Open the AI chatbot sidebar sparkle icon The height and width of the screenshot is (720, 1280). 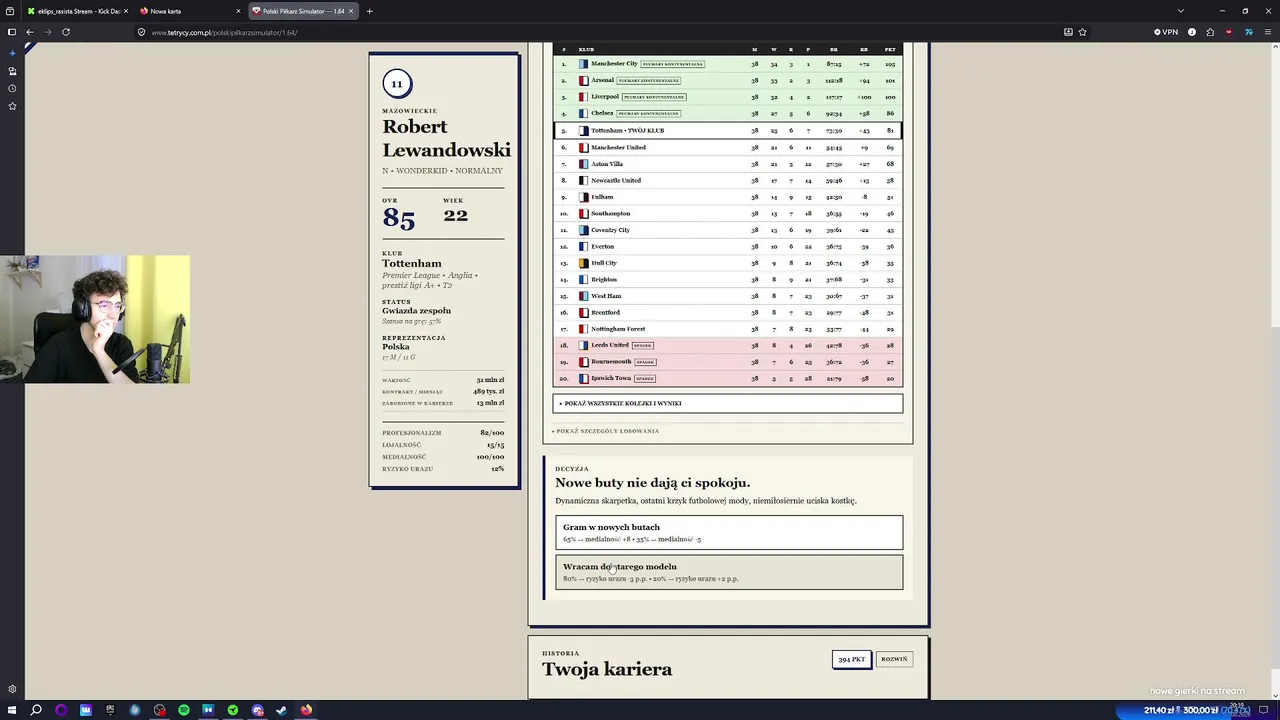pos(12,54)
